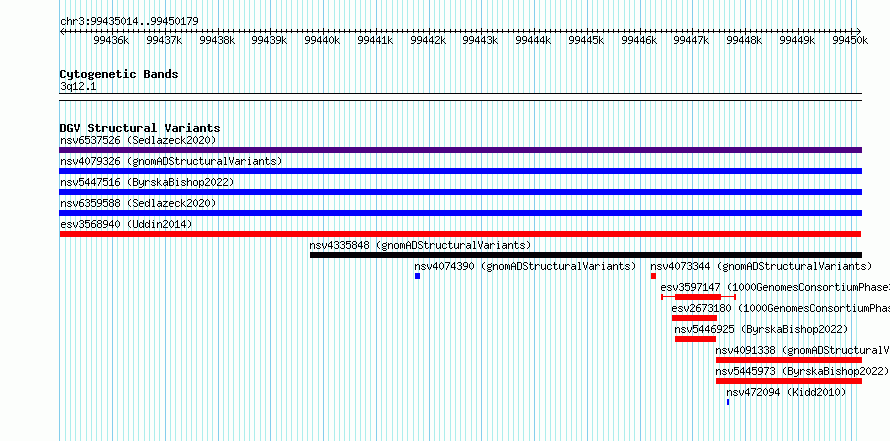Click ruler position 99444k
890x441 pixels.
point(533,40)
